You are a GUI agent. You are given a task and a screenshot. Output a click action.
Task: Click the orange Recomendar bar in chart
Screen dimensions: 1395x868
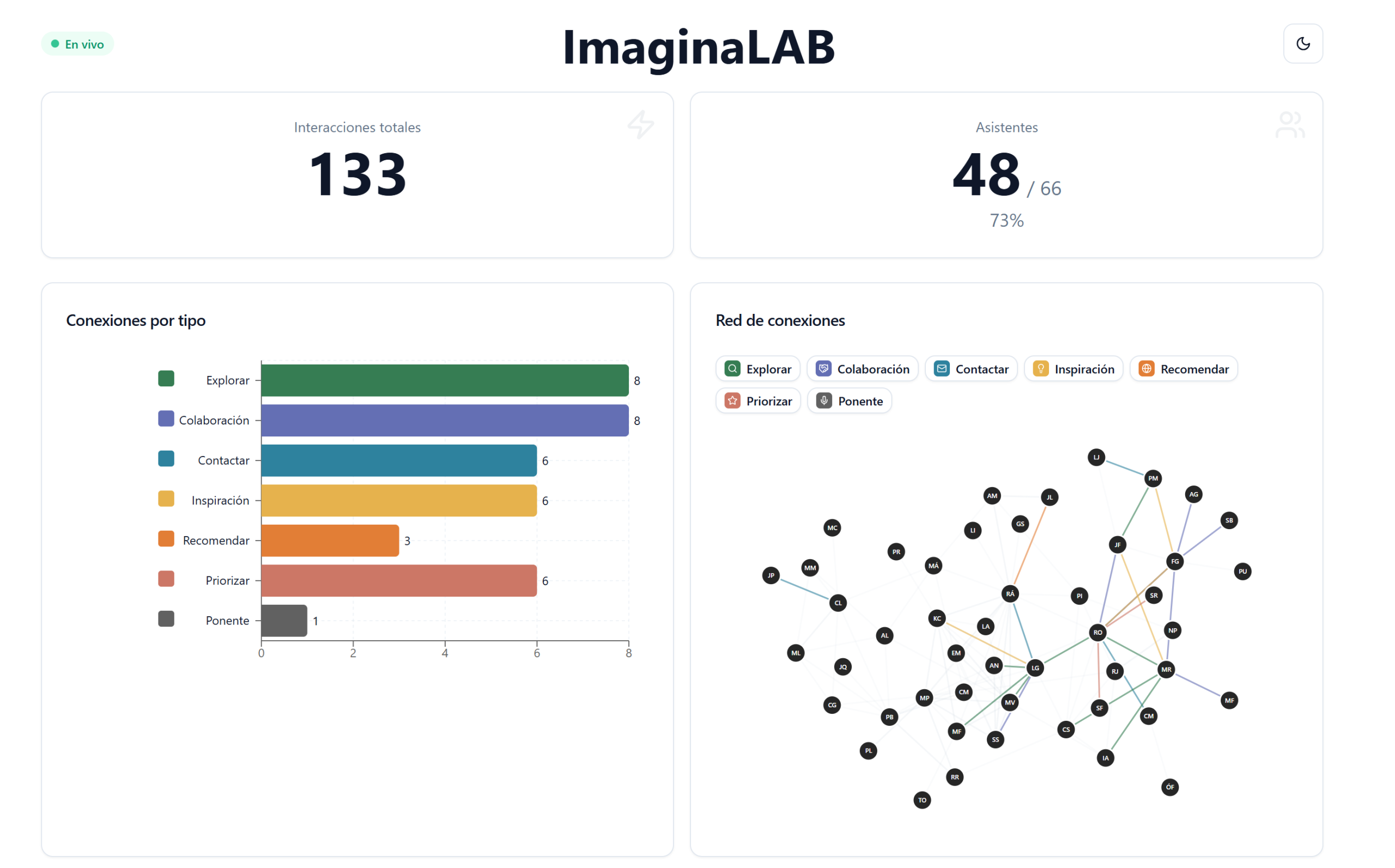coord(330,540)
